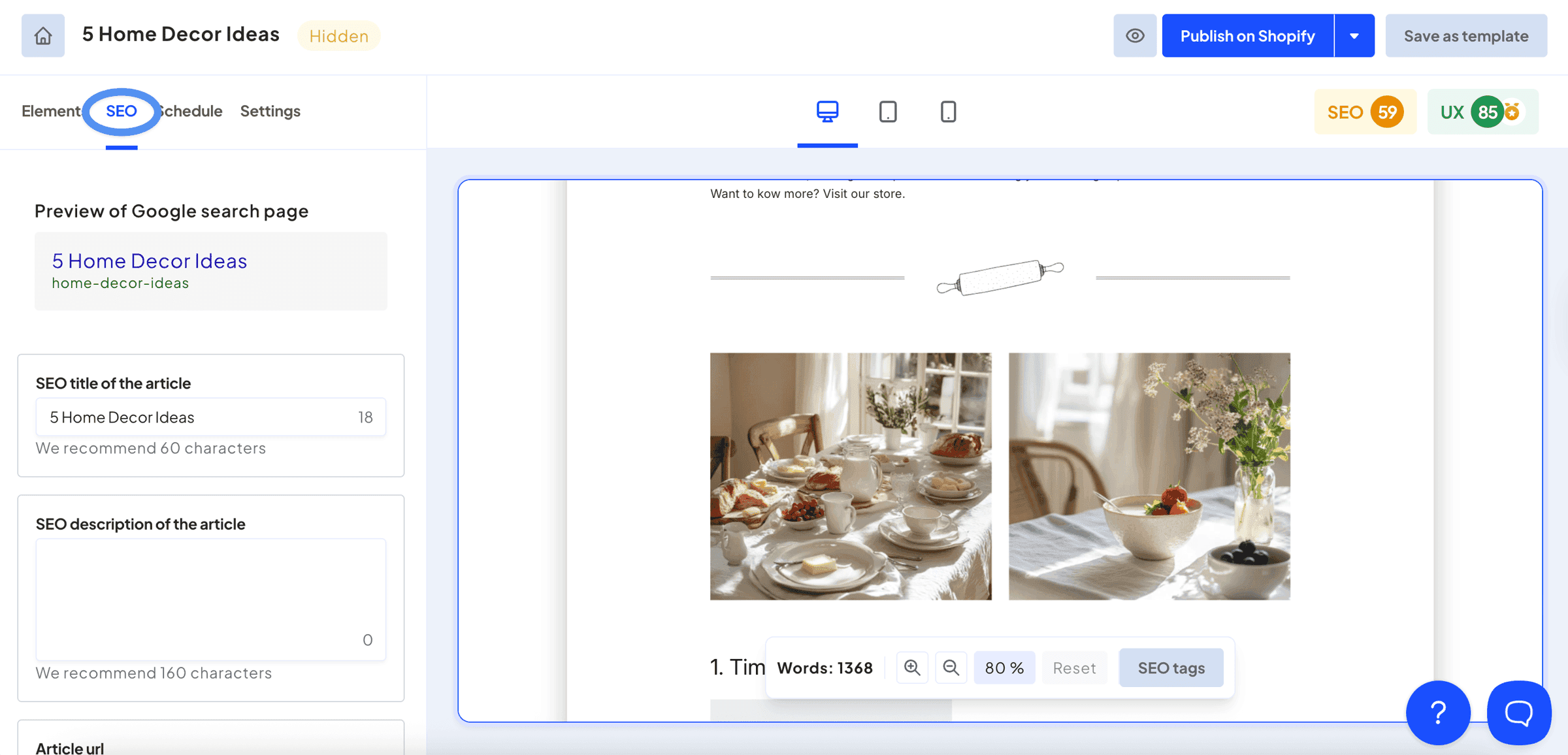1568x755 pixels.
Task: Select tablet preview mode
Action: coord(888,112)
